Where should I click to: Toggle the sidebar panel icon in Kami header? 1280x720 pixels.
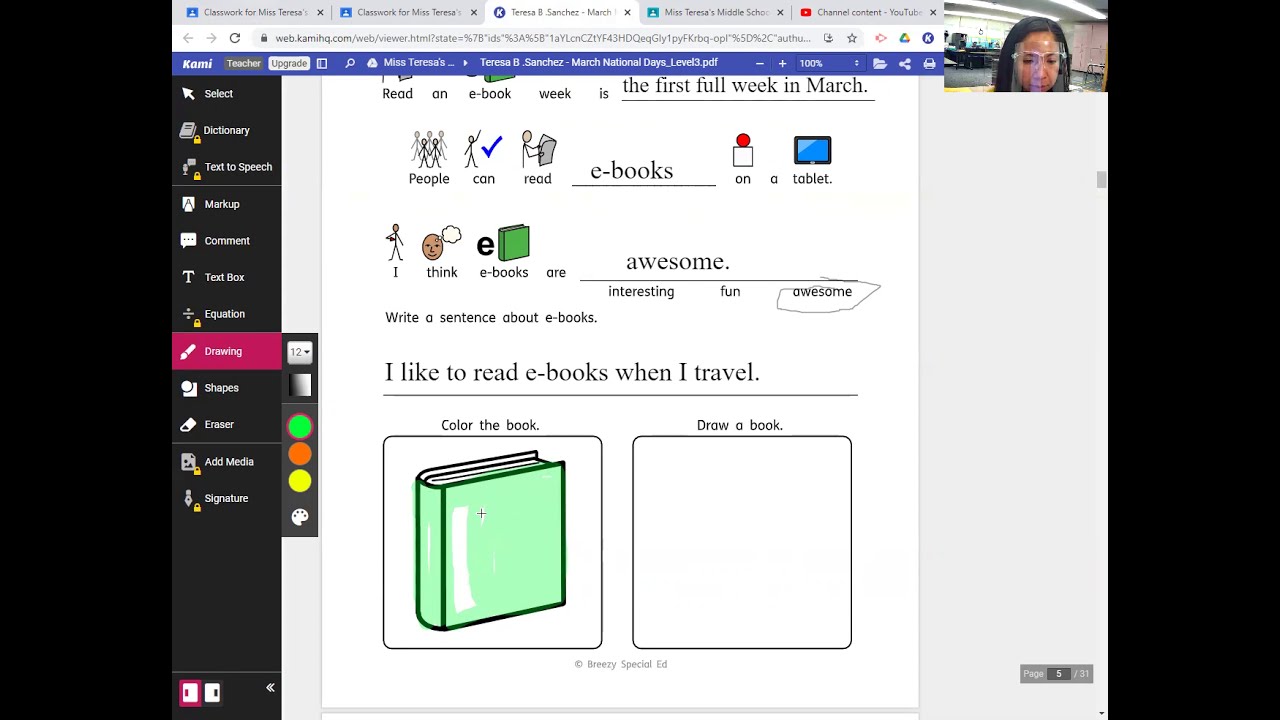coord(322,63)
